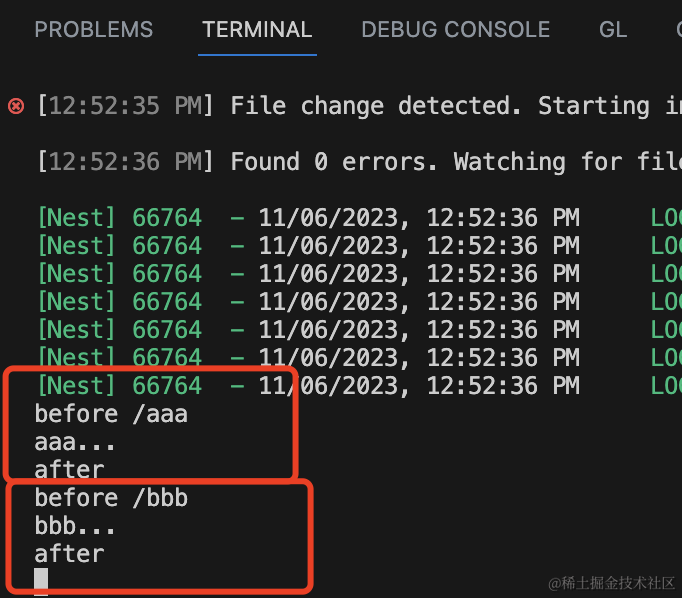Open the DEBUG CONSOLE tab

[x=455, y=30]
